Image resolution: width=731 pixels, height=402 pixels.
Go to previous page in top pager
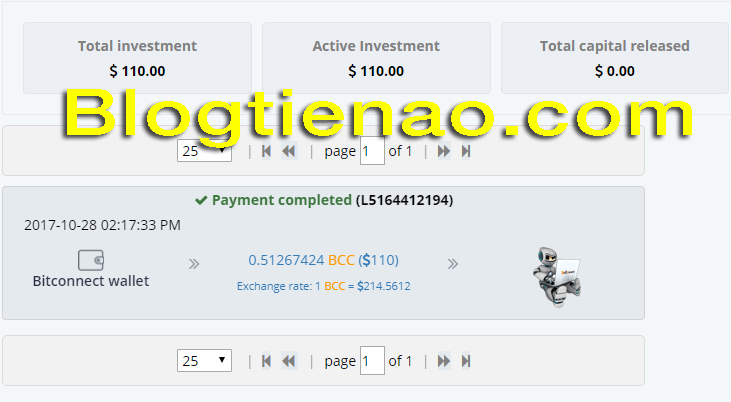(x=289, y=151)
